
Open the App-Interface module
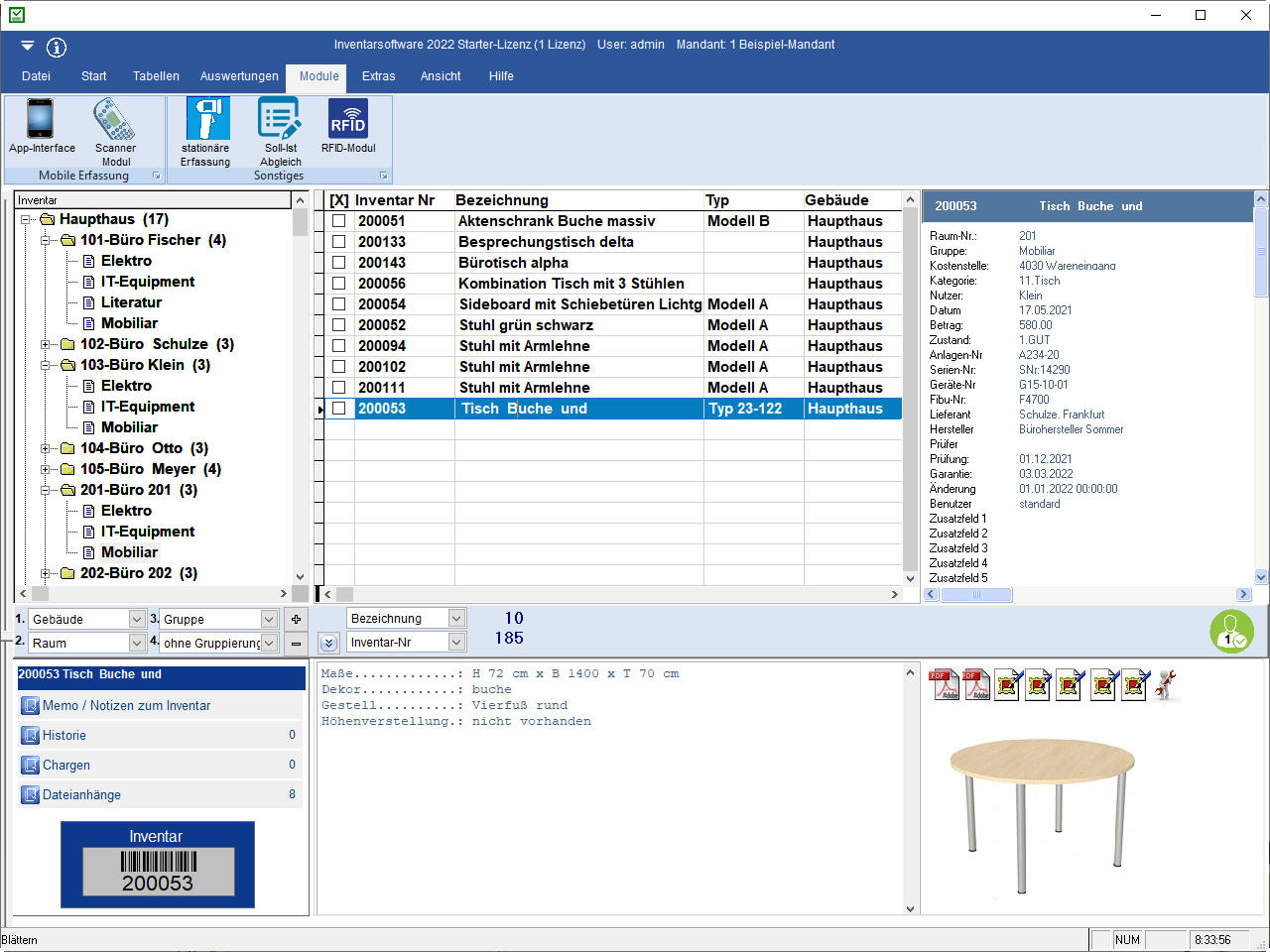[41, 126]
